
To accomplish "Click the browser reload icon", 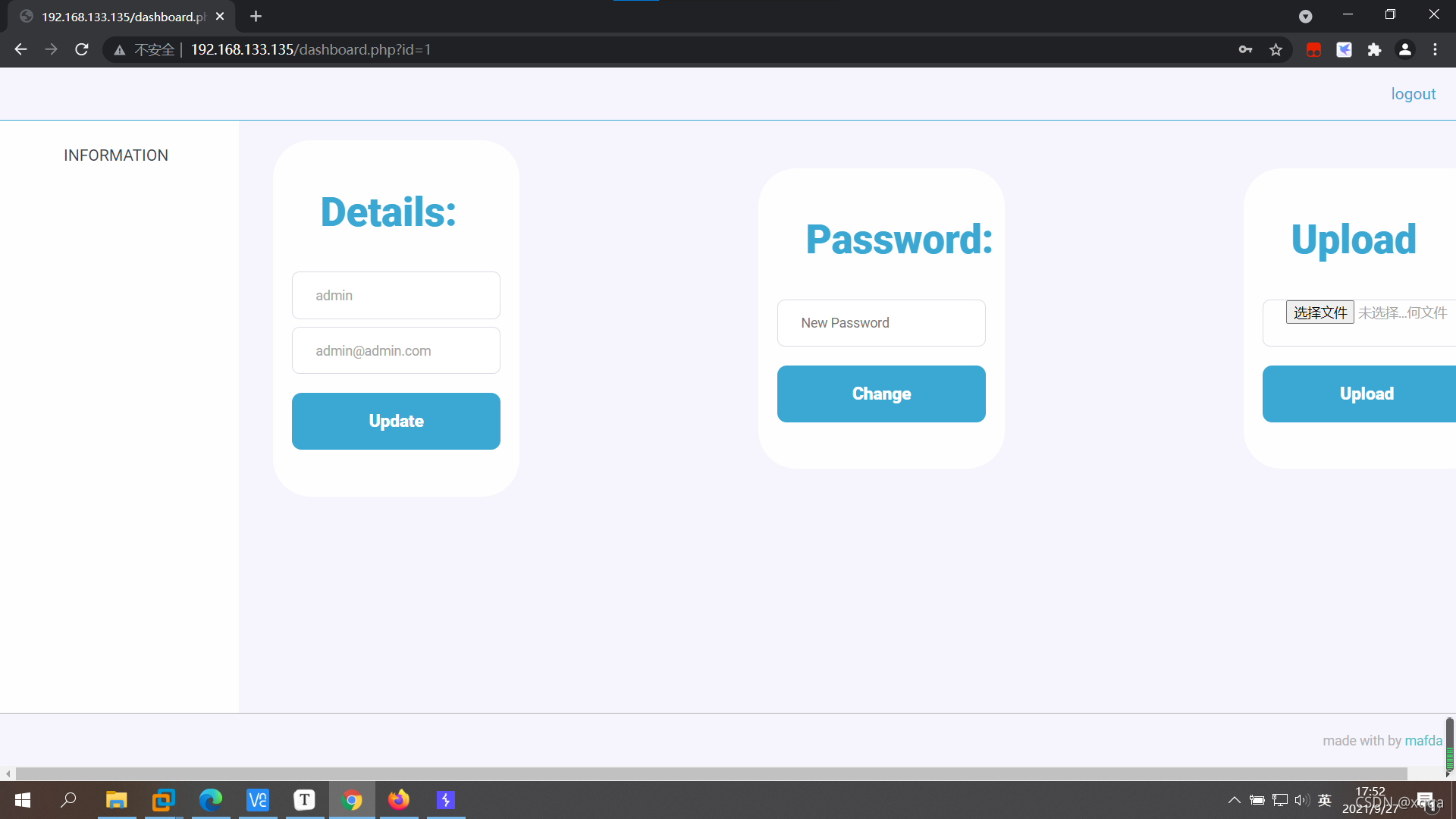I will coord(82,49).
